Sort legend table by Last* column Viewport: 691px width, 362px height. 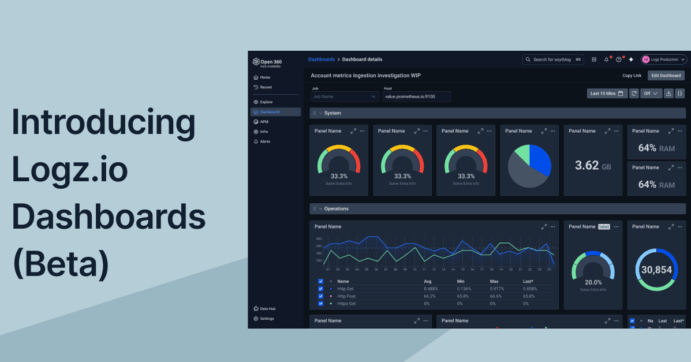tap(528, 281)
